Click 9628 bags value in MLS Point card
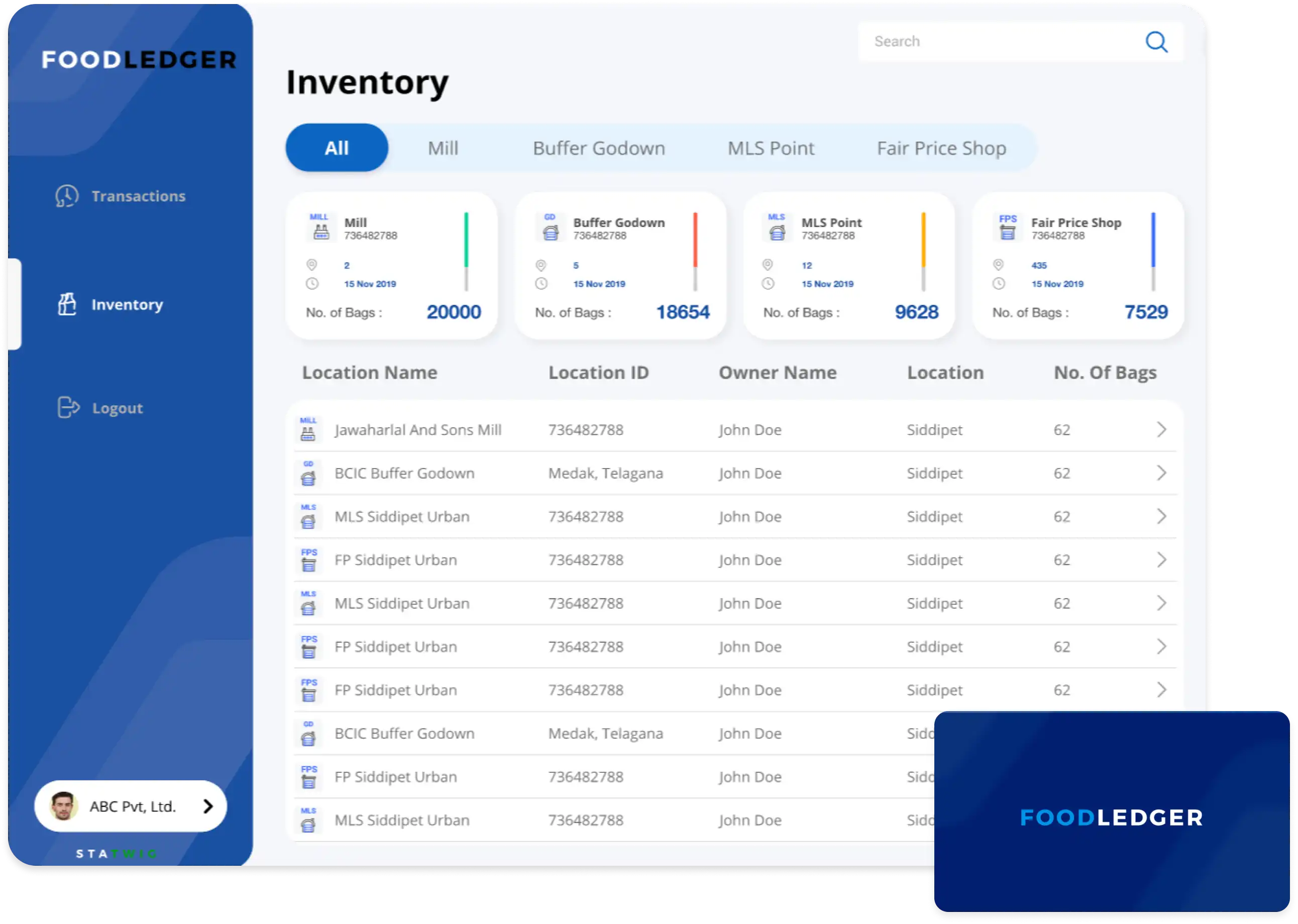The height and width of the screenshot is (924, 1298). point(917,312)
